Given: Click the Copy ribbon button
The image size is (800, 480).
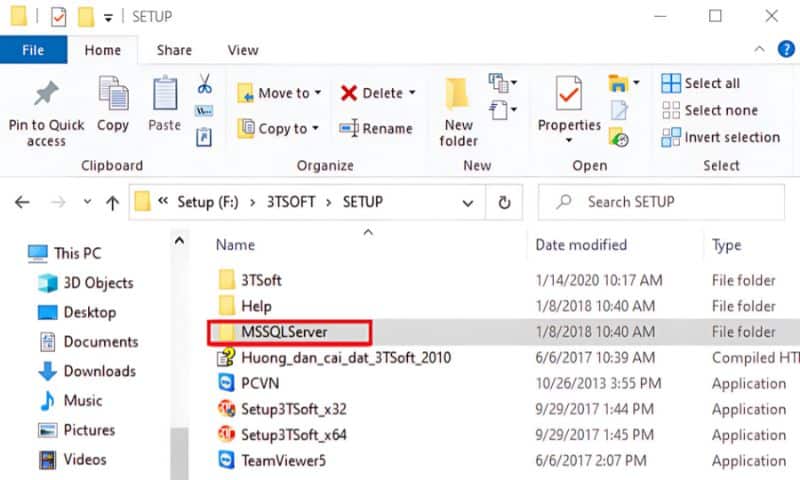Looking at the screenshot, I should coord(113,105).
